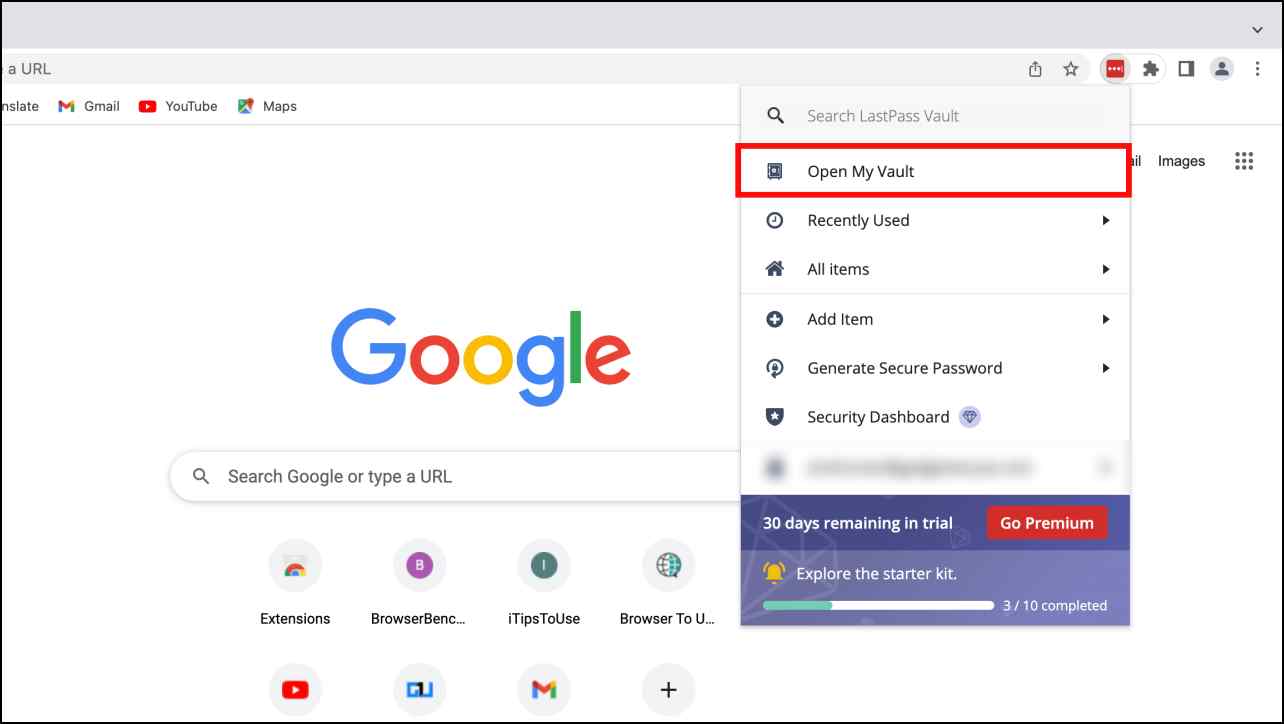Open the Recently Used submenu
This screenshot has width=1284, height=724.
pyautogui.click(x=935, y=220)
